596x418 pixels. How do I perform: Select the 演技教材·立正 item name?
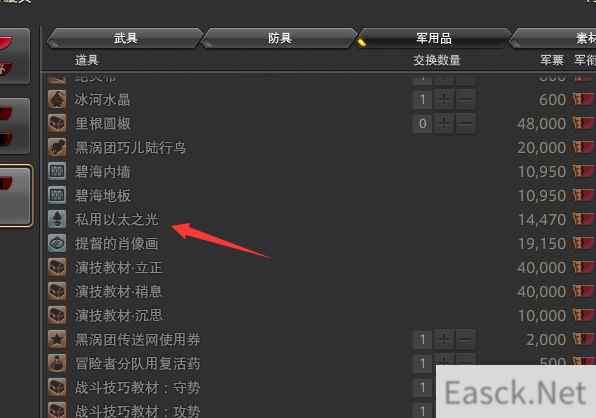pos(119,268)
